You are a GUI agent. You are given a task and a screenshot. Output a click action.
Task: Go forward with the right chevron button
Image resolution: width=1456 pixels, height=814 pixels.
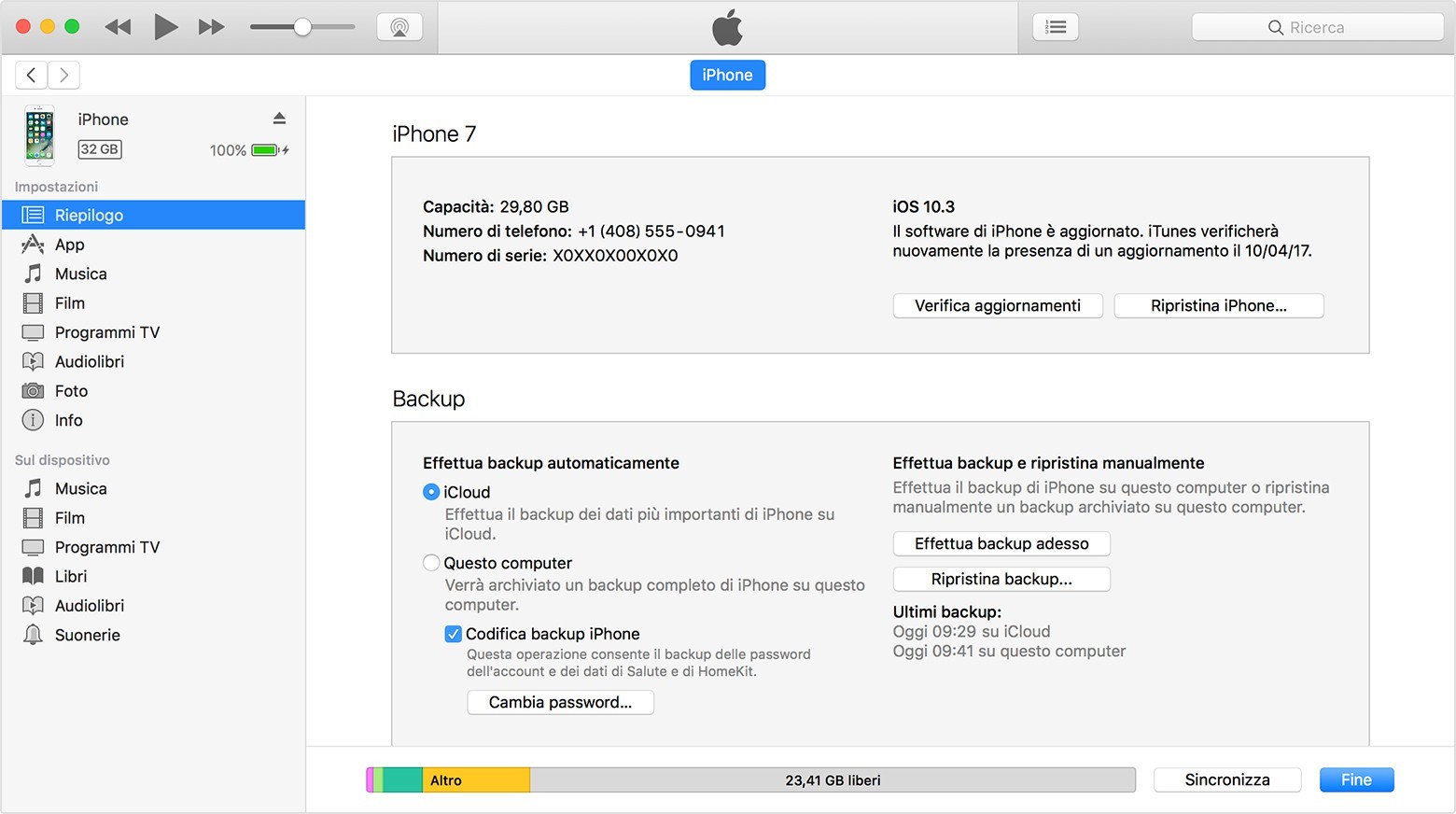(x=63, y=75)
